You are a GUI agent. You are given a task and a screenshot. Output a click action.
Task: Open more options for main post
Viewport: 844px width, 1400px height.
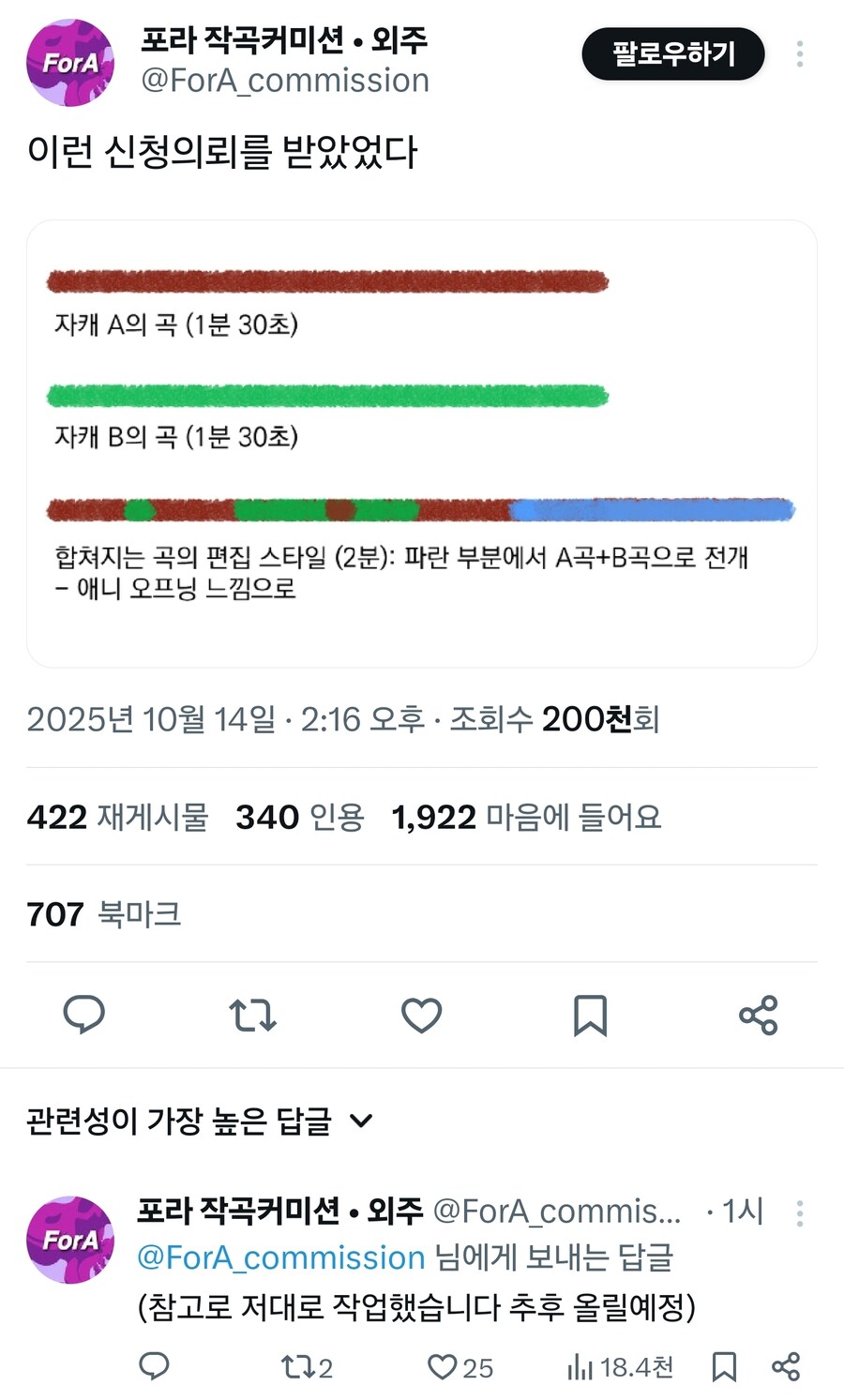[799, 53]
